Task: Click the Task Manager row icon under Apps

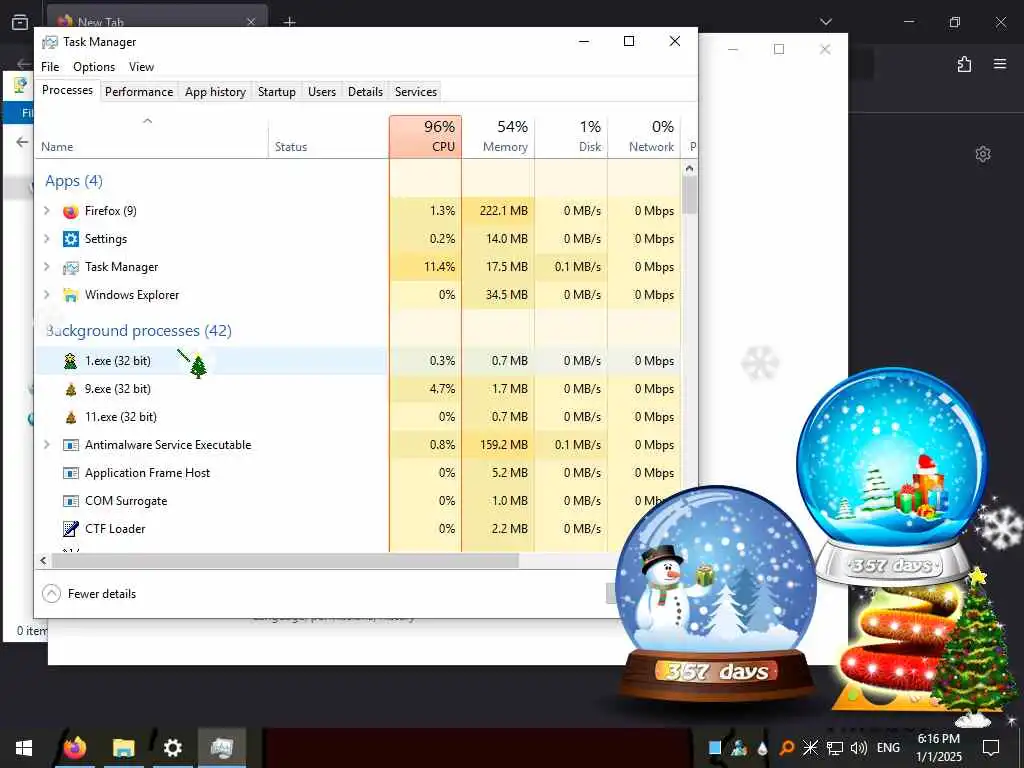Action: click(x=71, y=267)
